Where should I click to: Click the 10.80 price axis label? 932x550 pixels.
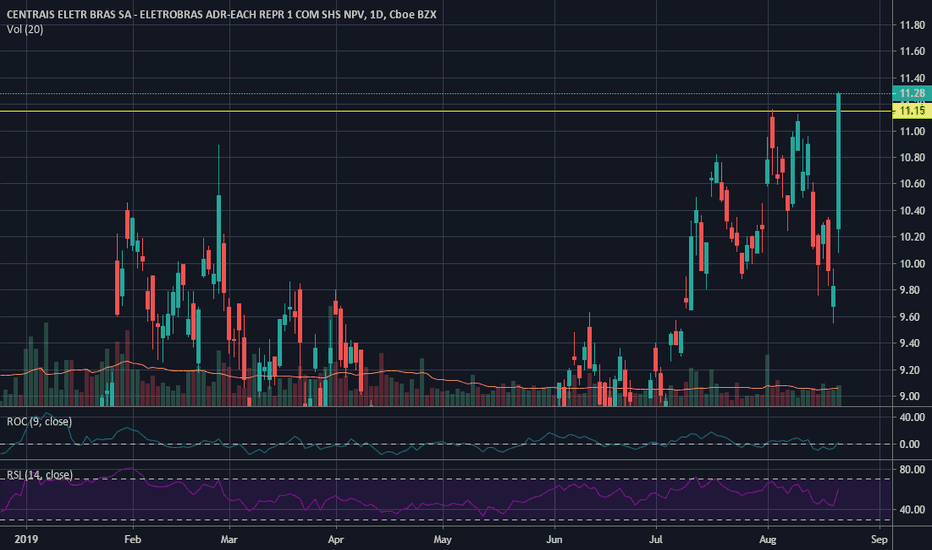[x=912, y=158]
